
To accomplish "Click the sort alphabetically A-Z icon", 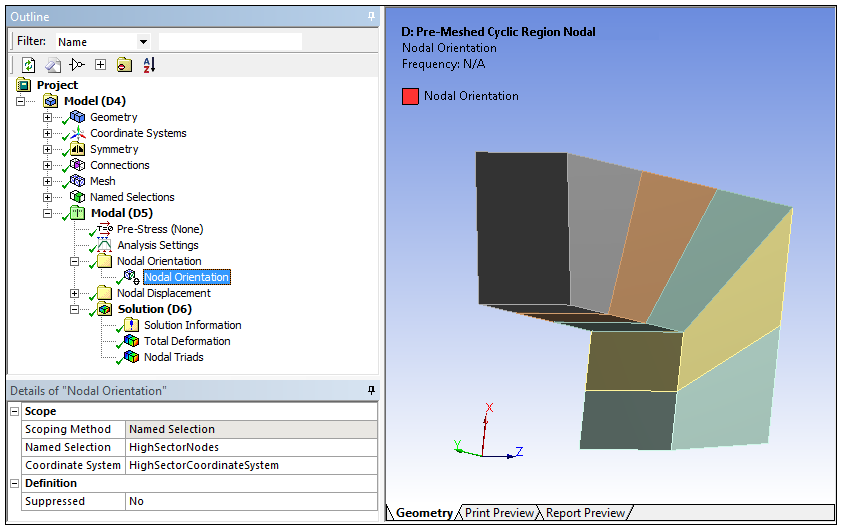I will pos(149,65).
